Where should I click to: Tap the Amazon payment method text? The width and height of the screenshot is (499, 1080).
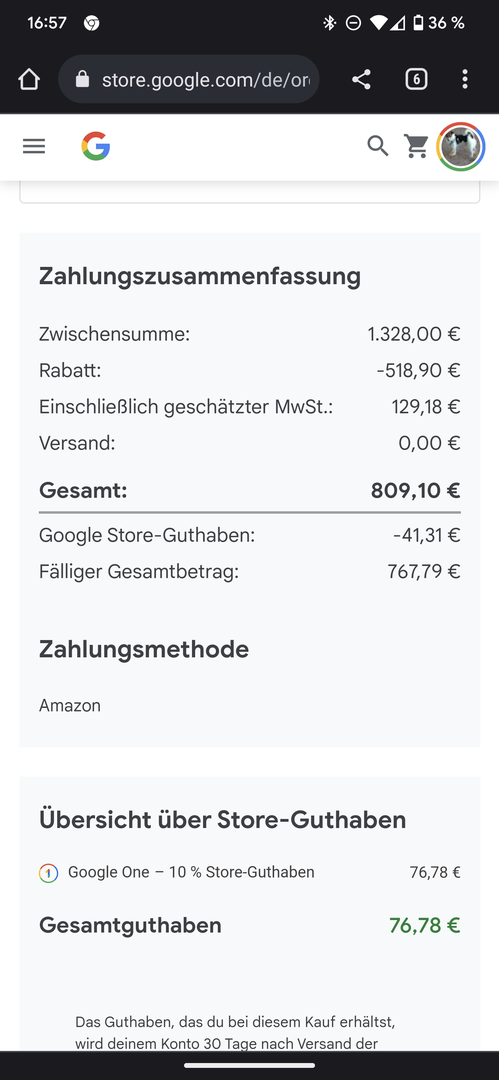coord(70,705)
